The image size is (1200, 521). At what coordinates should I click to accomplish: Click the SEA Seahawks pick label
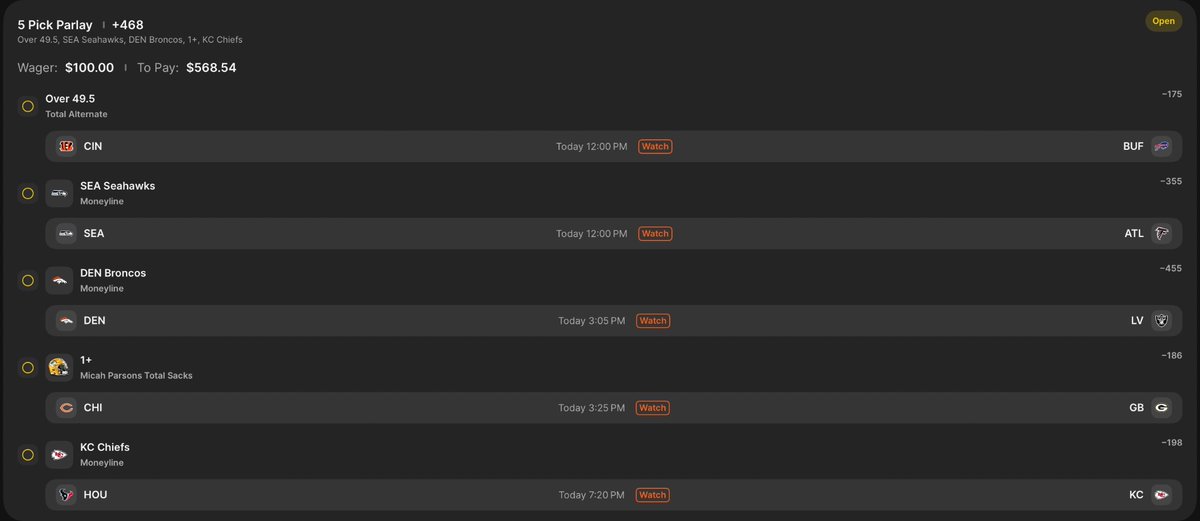click(x=117, y=185)
